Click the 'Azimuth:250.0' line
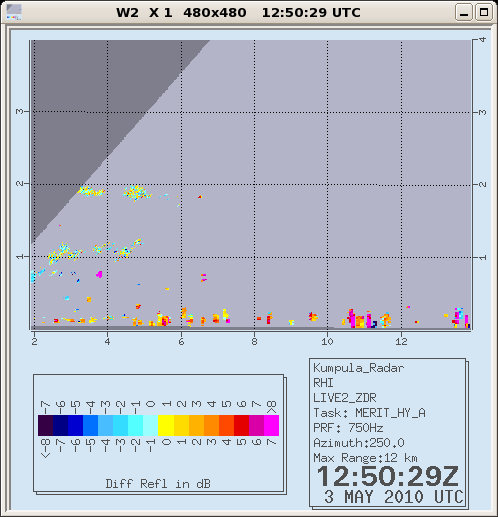 tap(359, 443)
